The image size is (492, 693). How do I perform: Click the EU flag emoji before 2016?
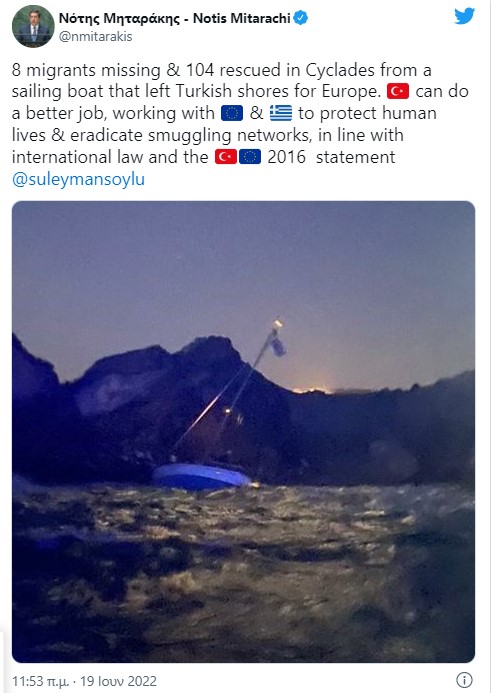(250, 157)
